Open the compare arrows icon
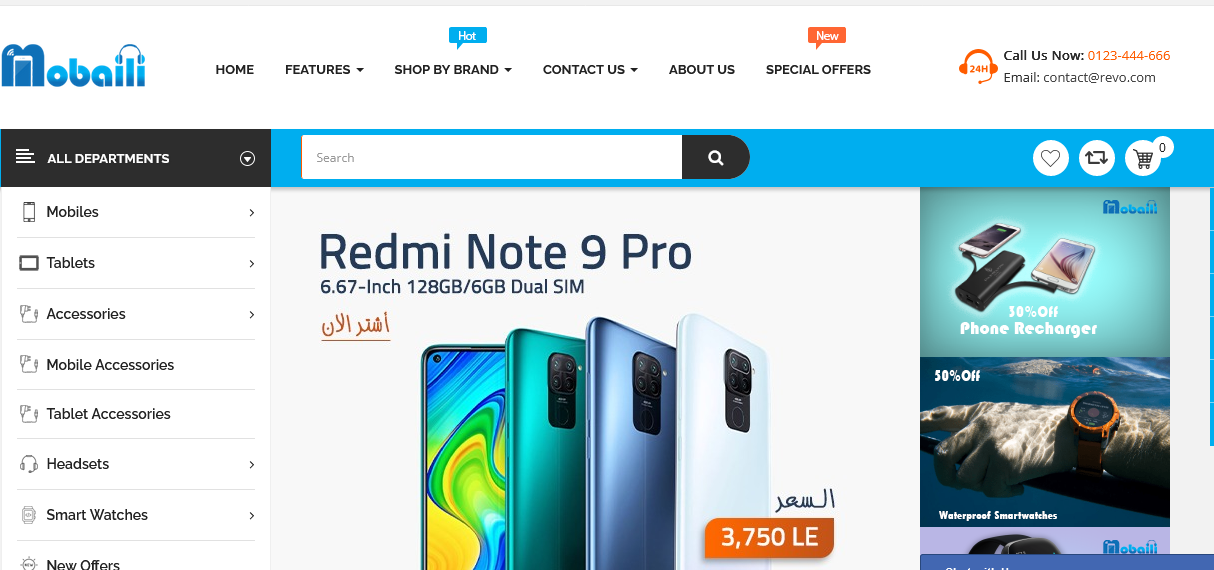 [1097, 158]
